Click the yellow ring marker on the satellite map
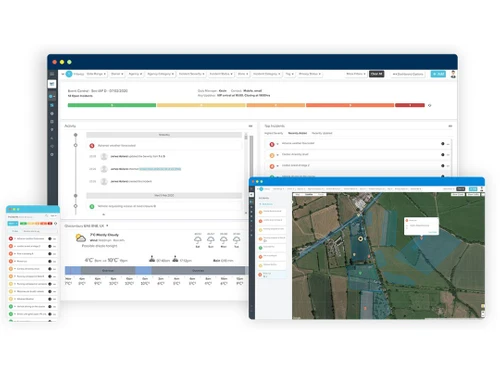Screen dimensions: 500x375 click(360, 239)
